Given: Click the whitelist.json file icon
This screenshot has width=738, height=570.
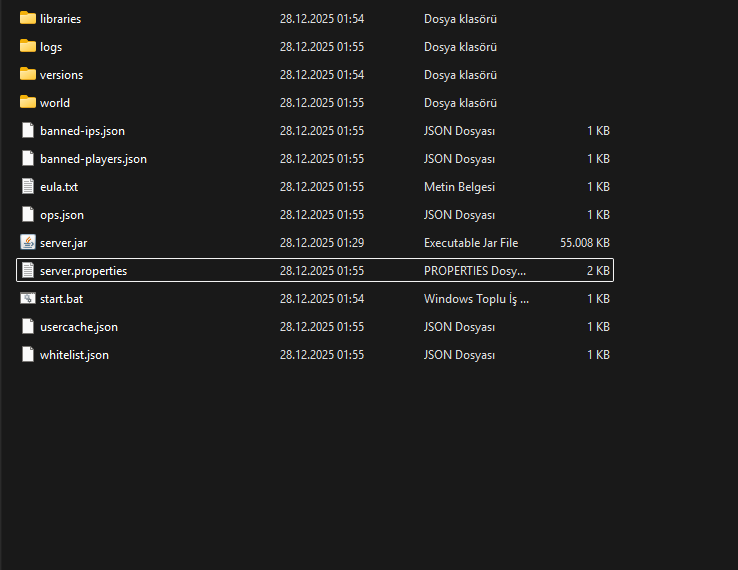Looking at the screenshot, I should click(x=28, y=354).
